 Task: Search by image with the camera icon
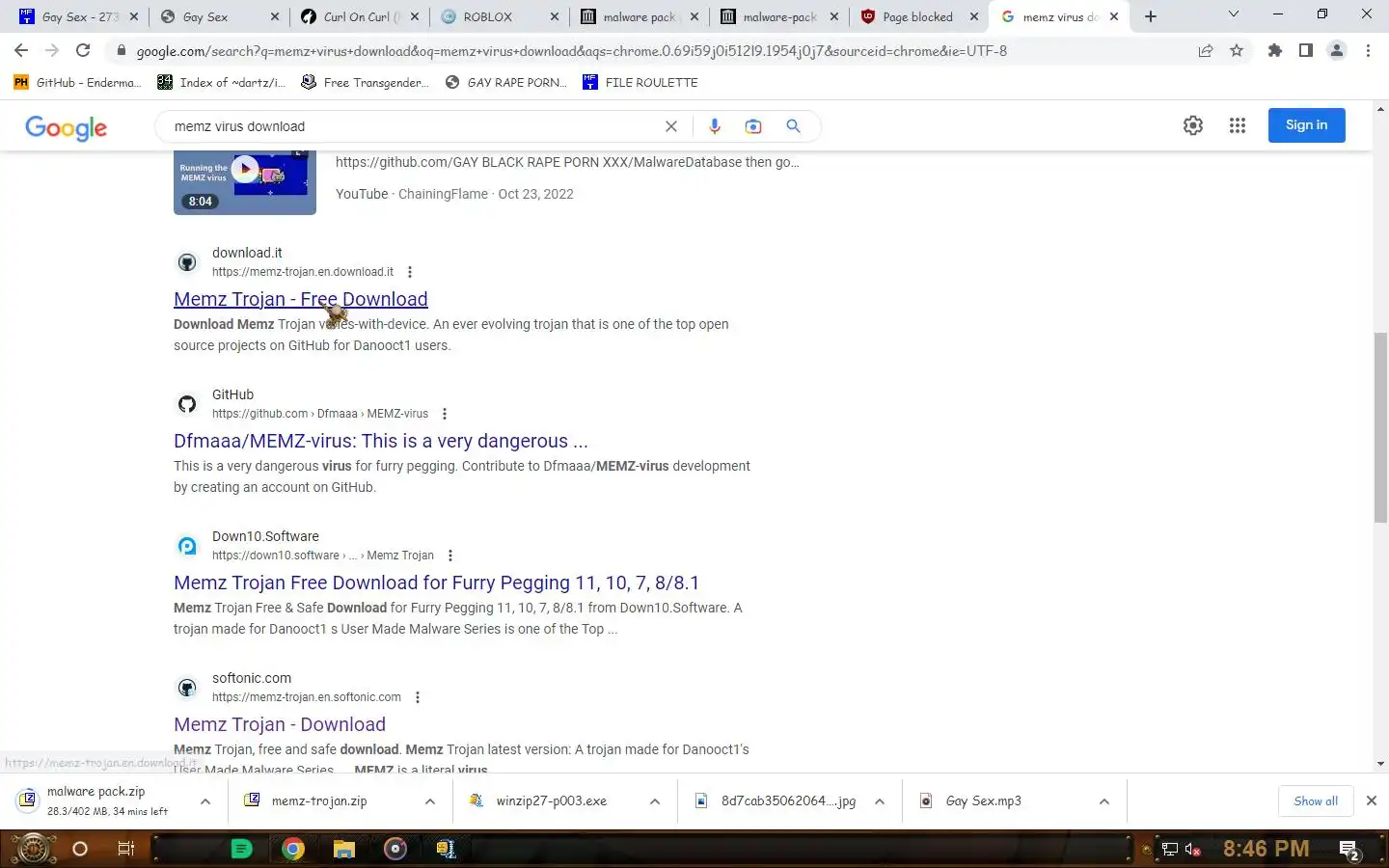coord(753,126)
